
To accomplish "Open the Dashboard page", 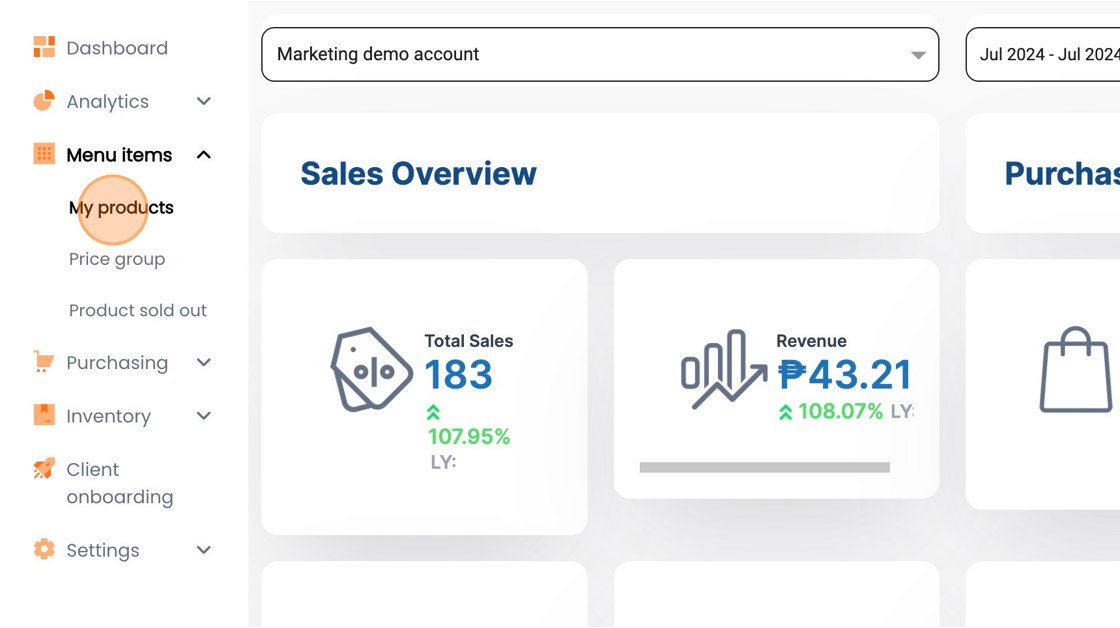I will pyautogui.click(x=117, y=48).
